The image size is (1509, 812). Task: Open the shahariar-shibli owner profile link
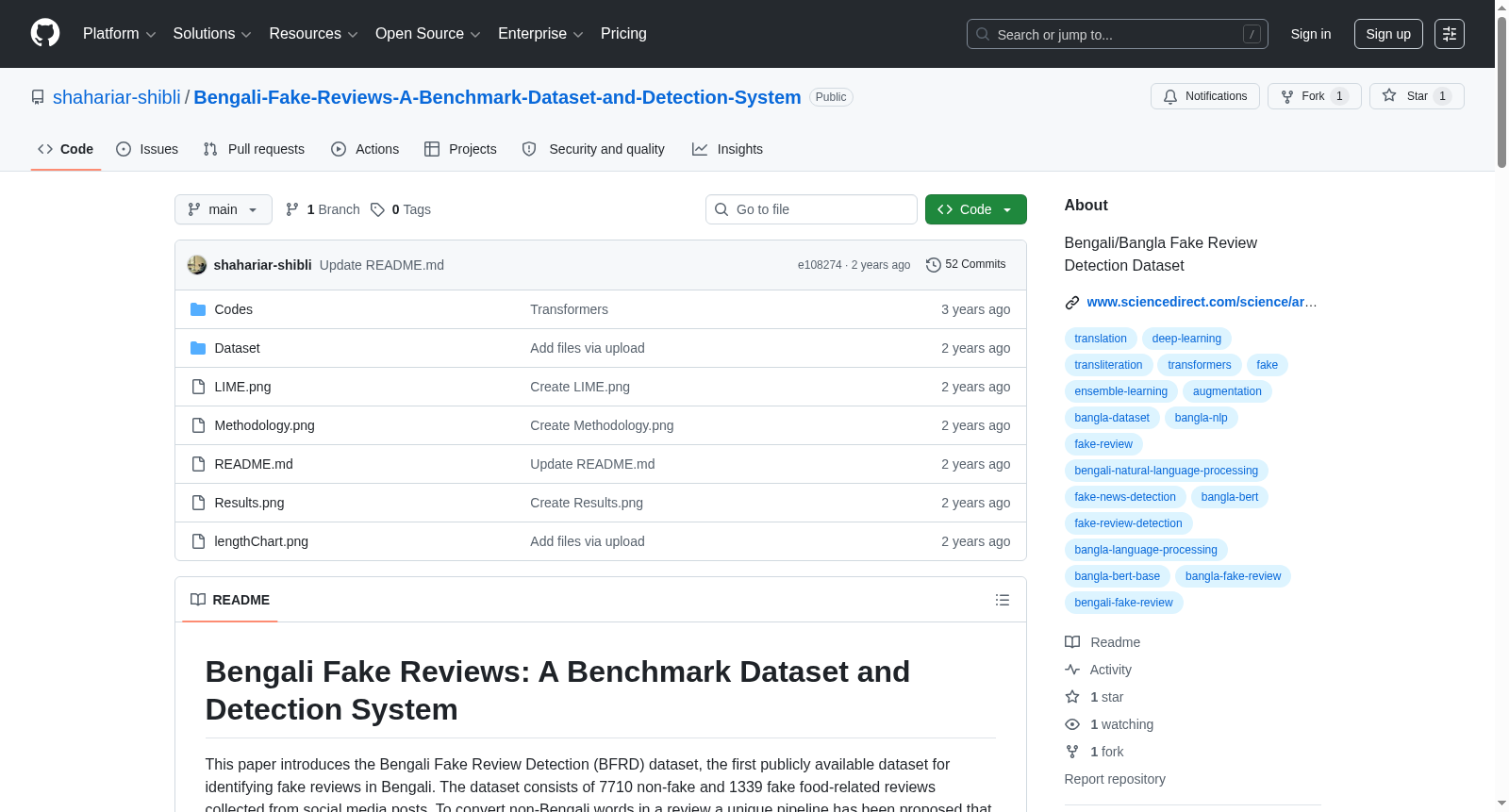pyautogui.click(x=117, y=97)
